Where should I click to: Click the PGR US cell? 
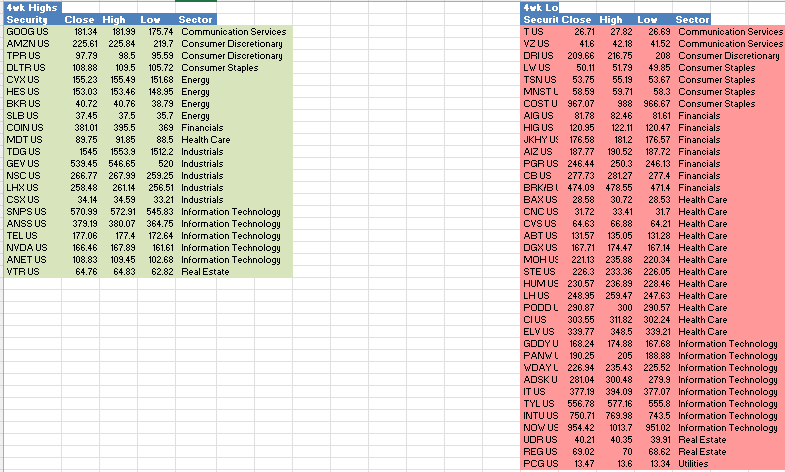point(540,164)
